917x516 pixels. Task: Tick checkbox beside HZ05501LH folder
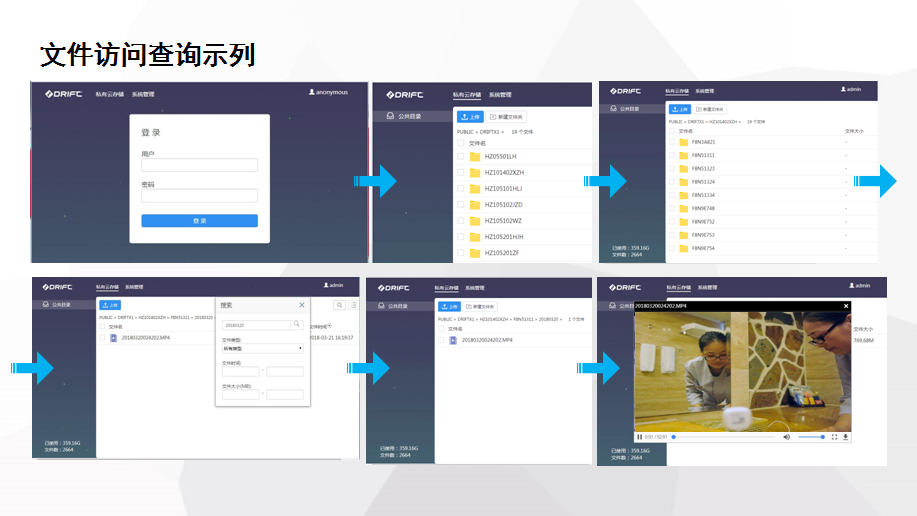click(460, 157)
